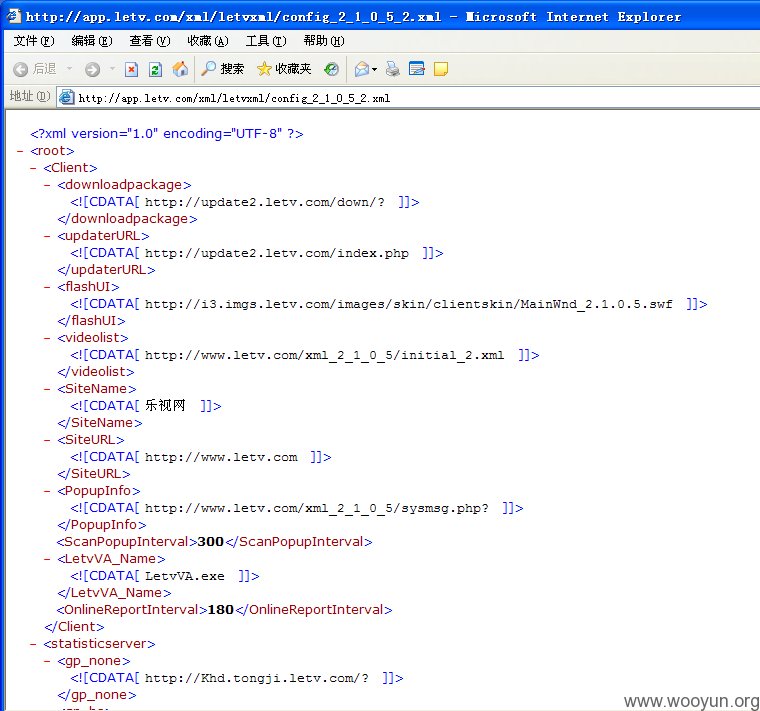Viewport: 760px width, 711px height.
Task: Open the Favorites (收藏夹) star button
Action: [284, 69]
